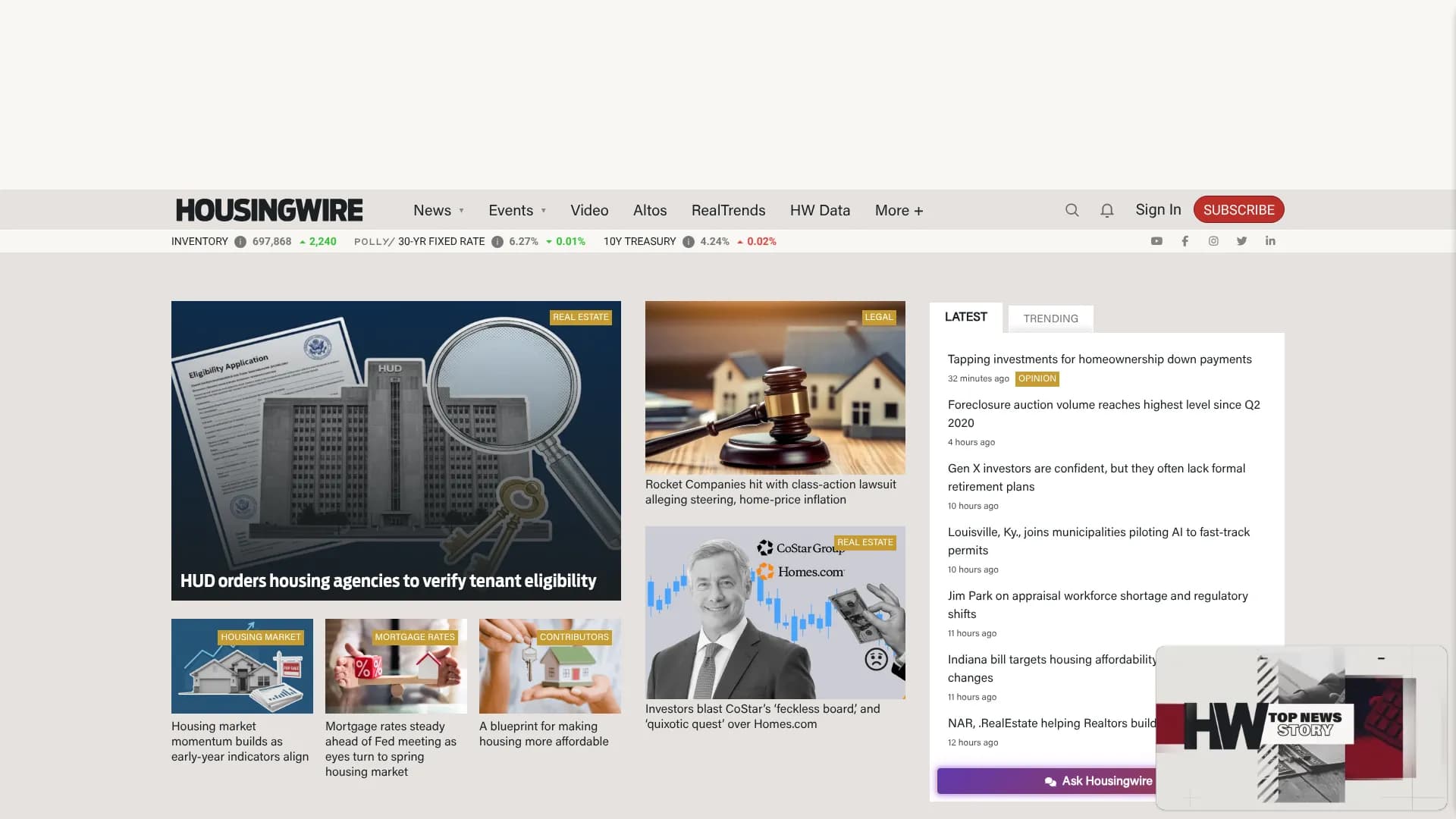The height and width of the screenshot is (819, 1456).
Task: Click the 697,868 inventory value
Action: tap(271, 242)
